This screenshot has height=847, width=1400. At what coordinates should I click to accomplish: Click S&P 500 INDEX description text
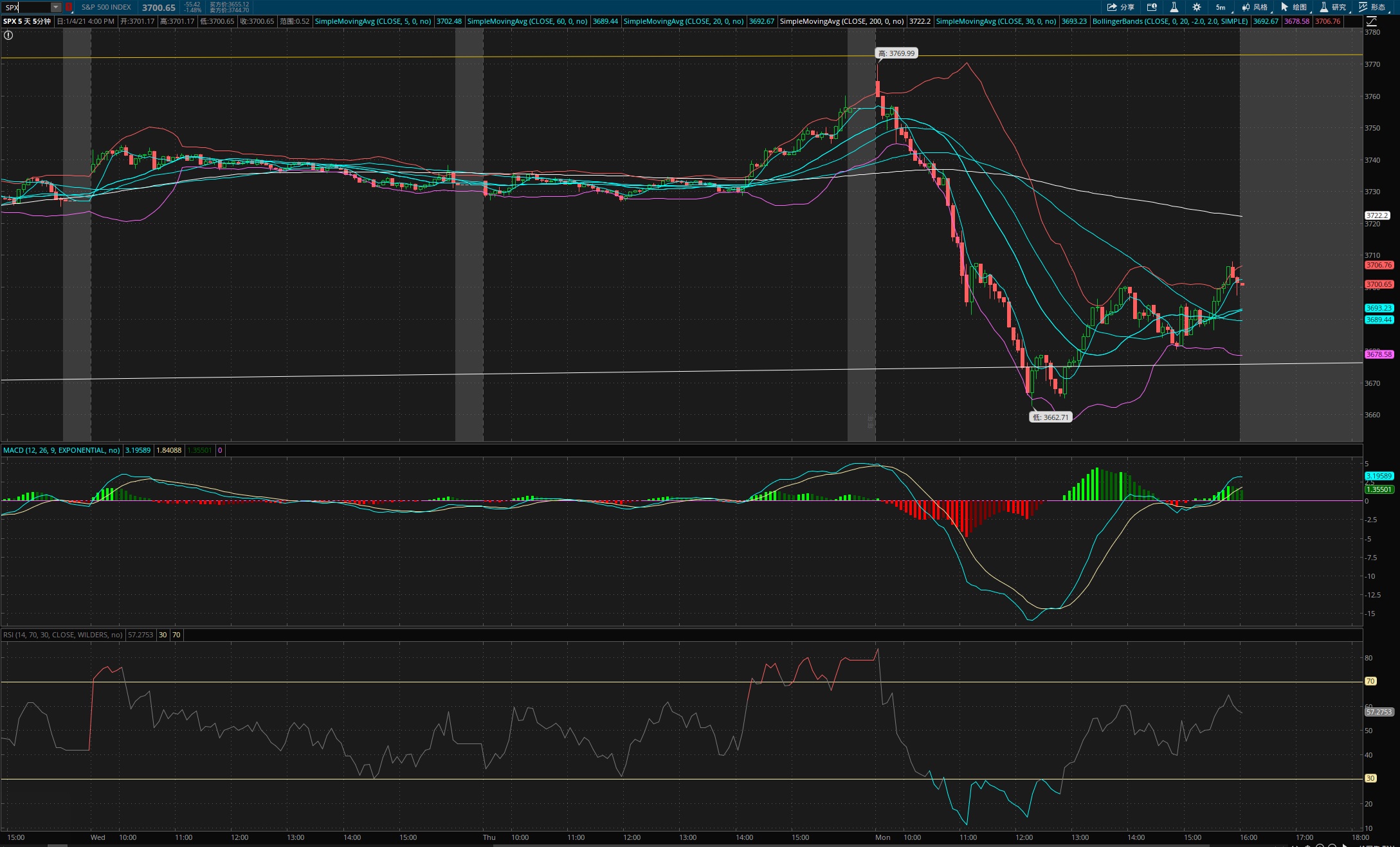106,7
